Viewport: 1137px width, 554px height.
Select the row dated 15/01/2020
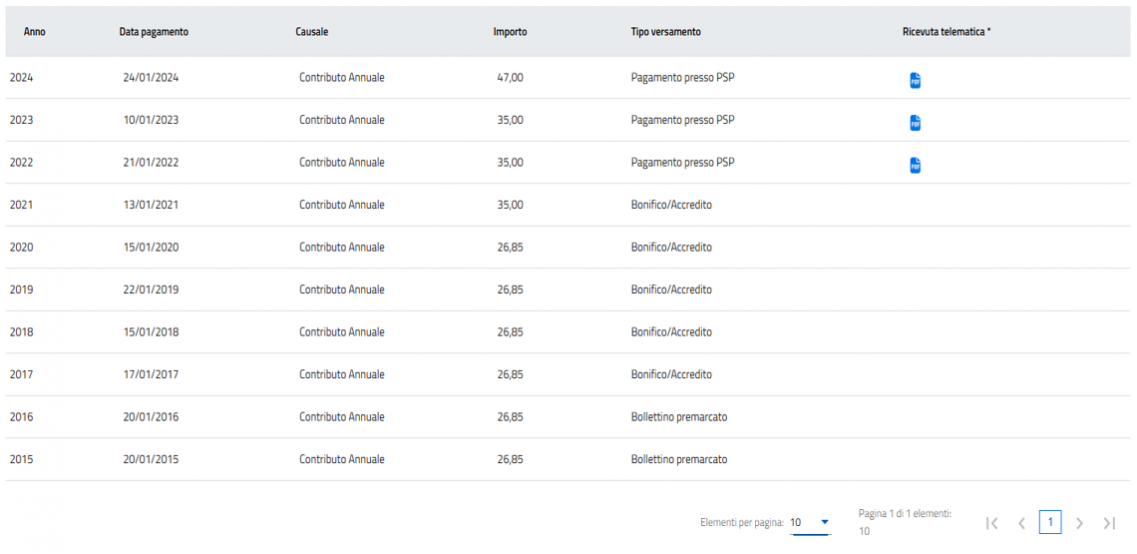tap(150, 247)
